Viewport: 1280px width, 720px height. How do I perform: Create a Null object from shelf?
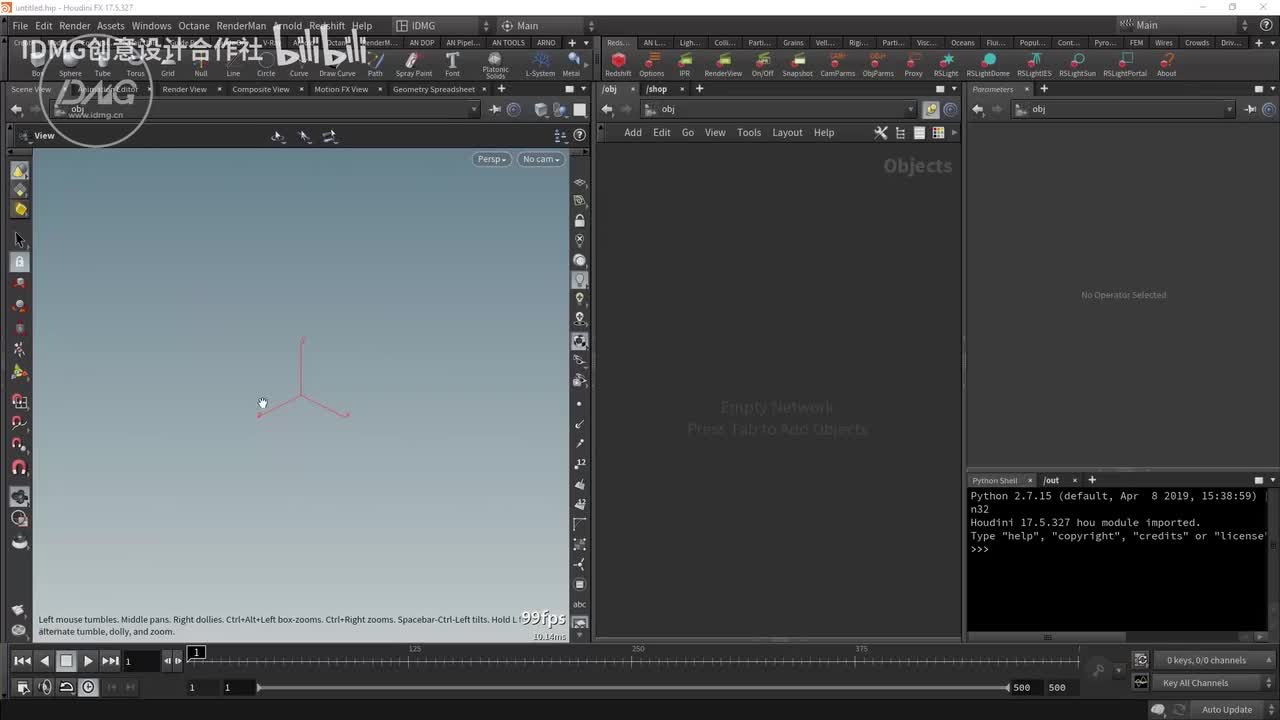click(x=201, y=65)
